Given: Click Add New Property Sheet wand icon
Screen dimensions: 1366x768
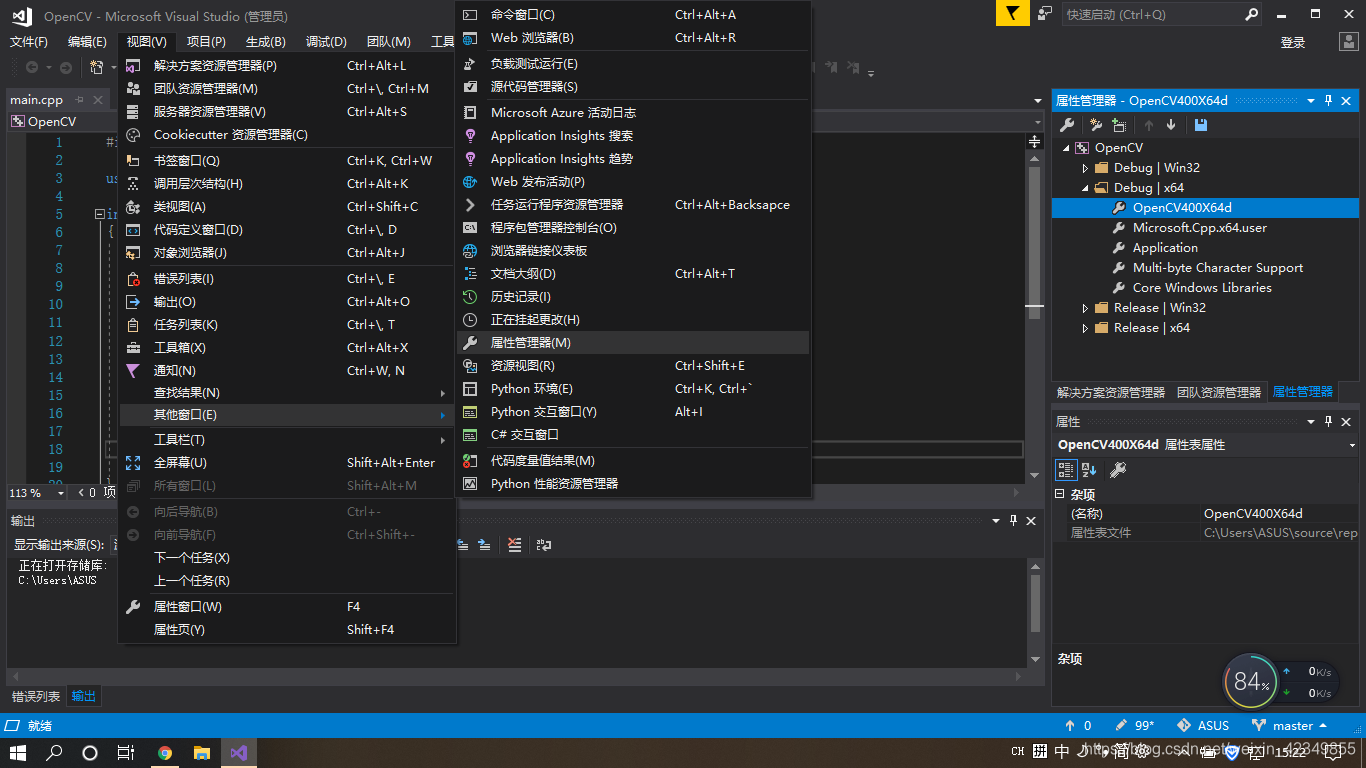Looking at the screenshot, I should click(x=1096, y=125).
